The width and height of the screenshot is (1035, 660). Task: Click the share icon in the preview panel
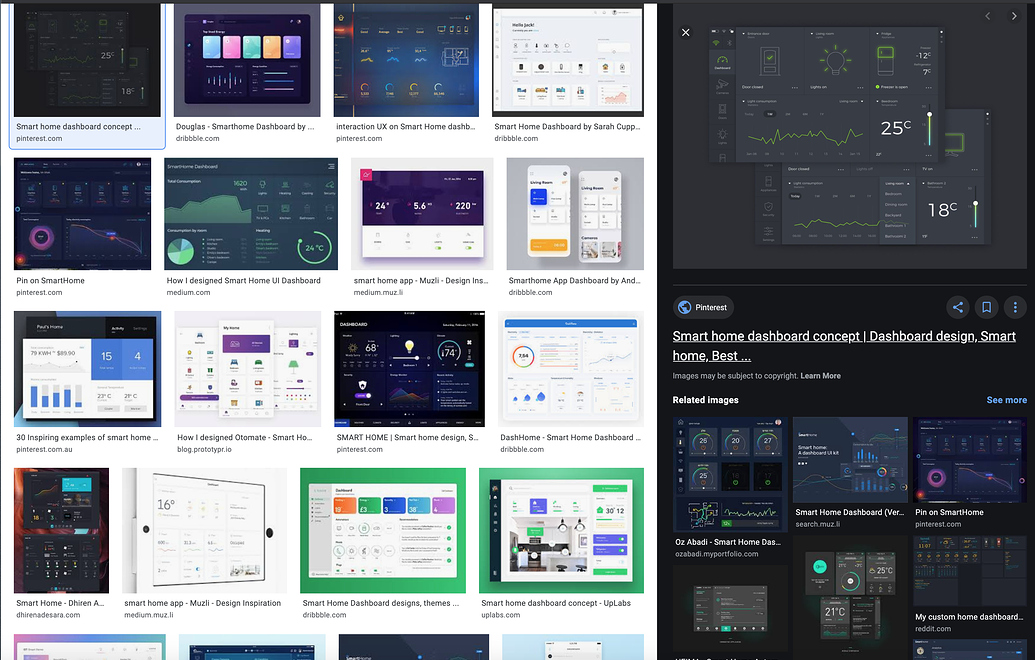click(x=956, y=307)
